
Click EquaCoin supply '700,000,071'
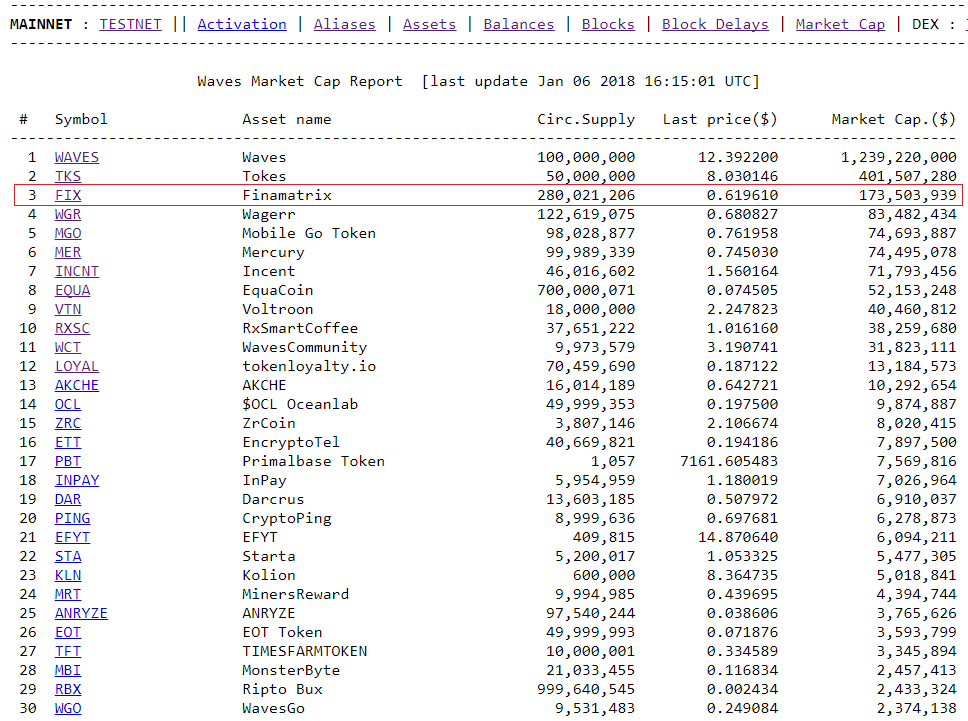click(586, 290)
